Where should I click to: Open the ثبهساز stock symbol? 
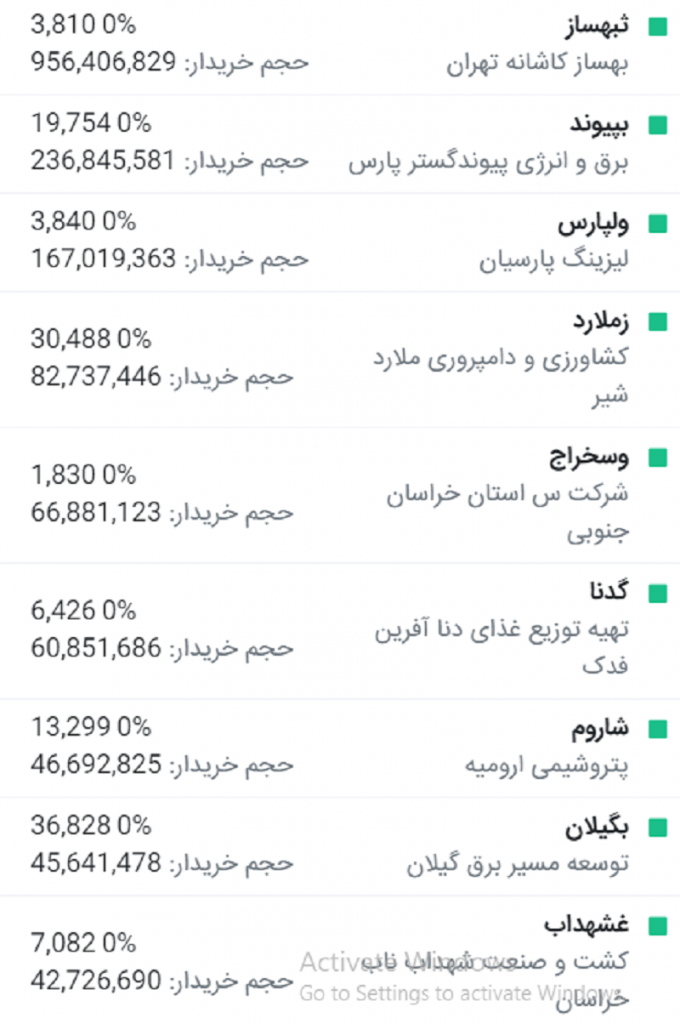[x=598, y=25]
